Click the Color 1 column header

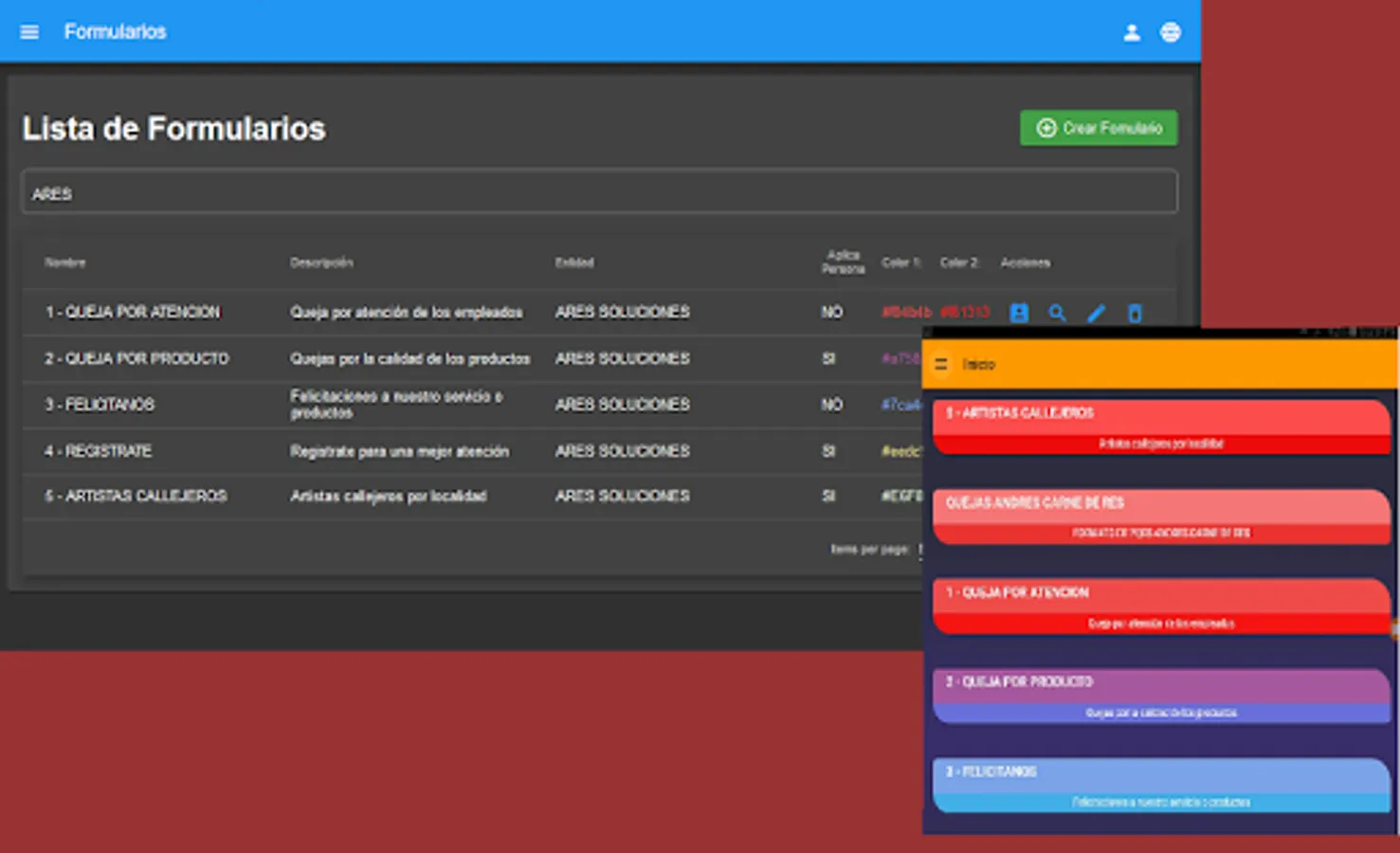pos(901,263)
